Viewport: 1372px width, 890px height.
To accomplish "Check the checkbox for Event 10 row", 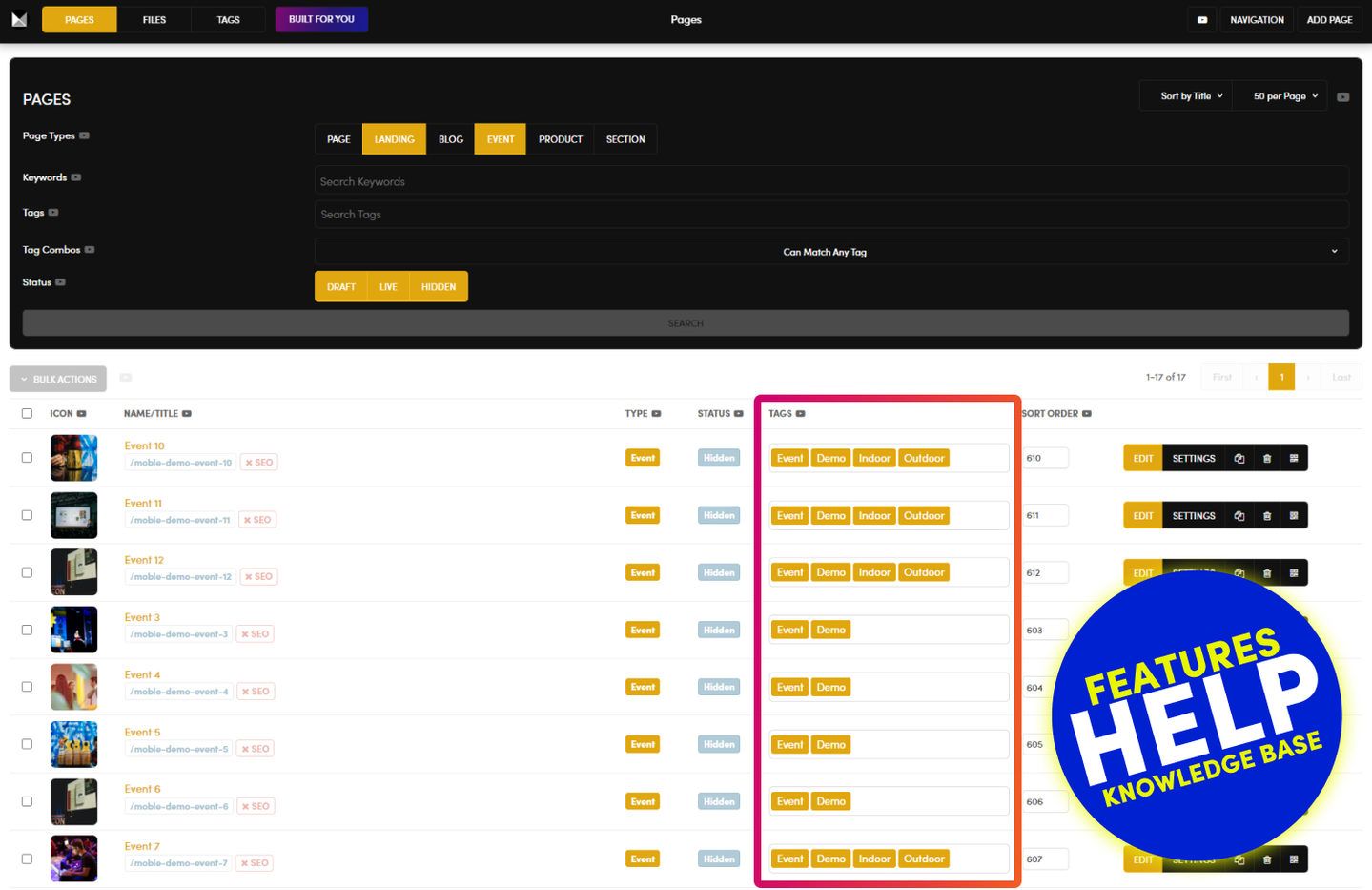I will [27, 458].
